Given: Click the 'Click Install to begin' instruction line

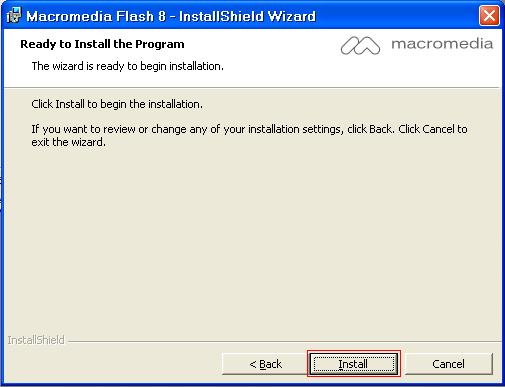Looking at the screenshot, I should [117, 104].
